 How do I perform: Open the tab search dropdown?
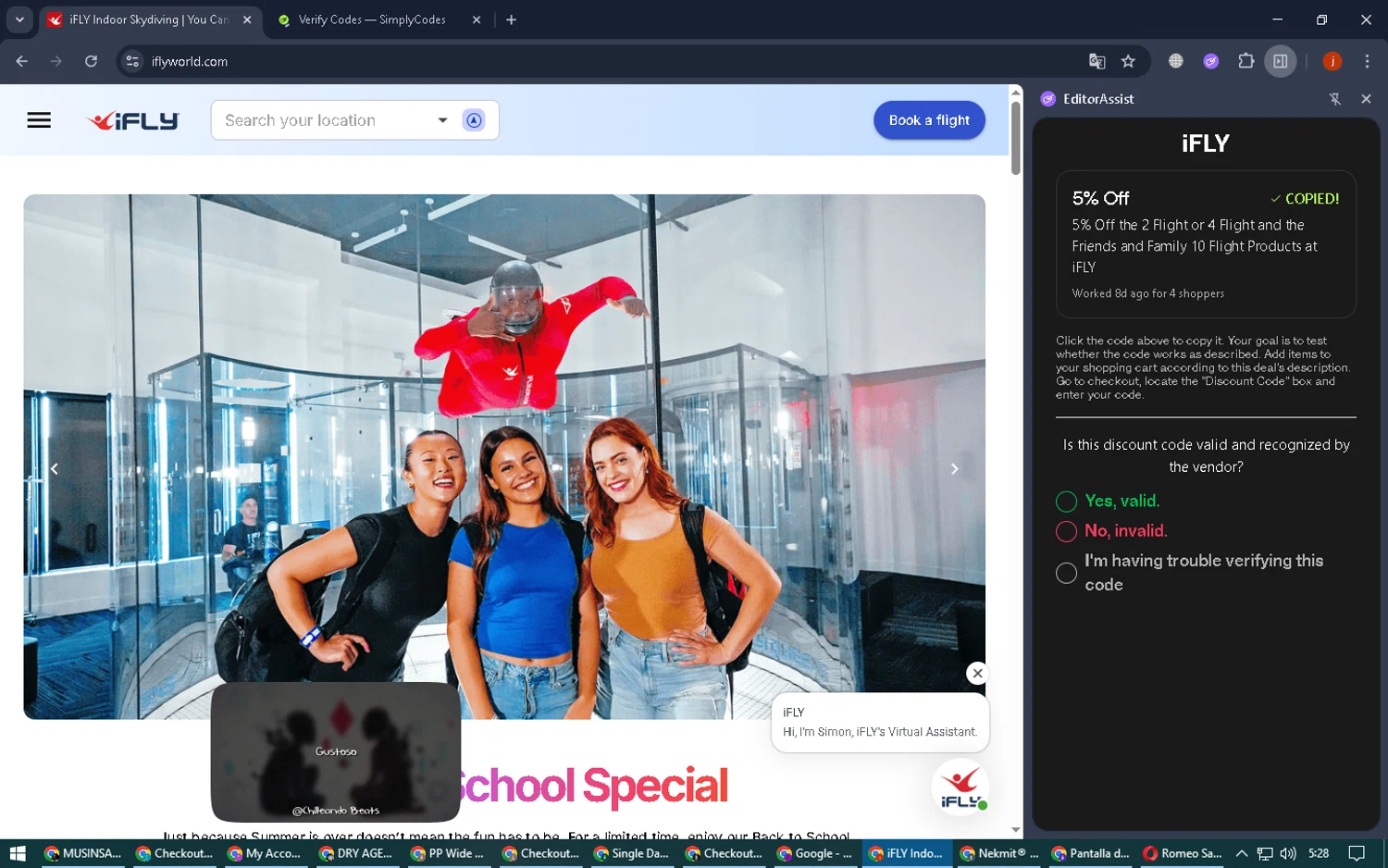pyautogui.click(x=19, y=19)
